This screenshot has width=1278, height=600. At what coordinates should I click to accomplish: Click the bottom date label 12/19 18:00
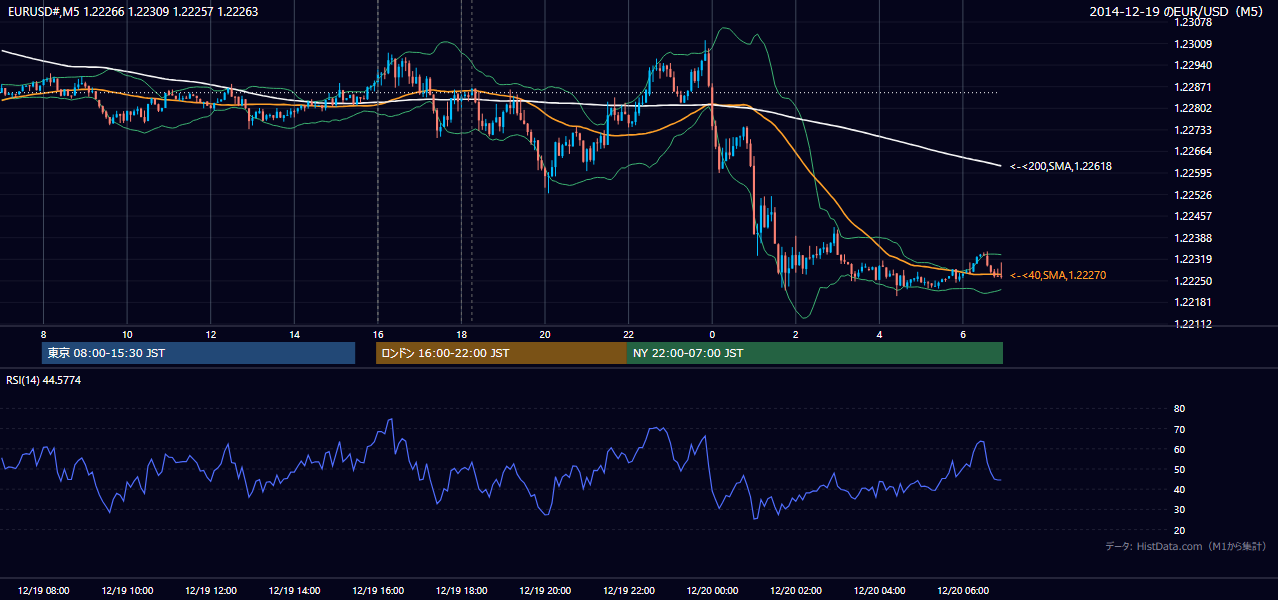click(x=461, y=591)
